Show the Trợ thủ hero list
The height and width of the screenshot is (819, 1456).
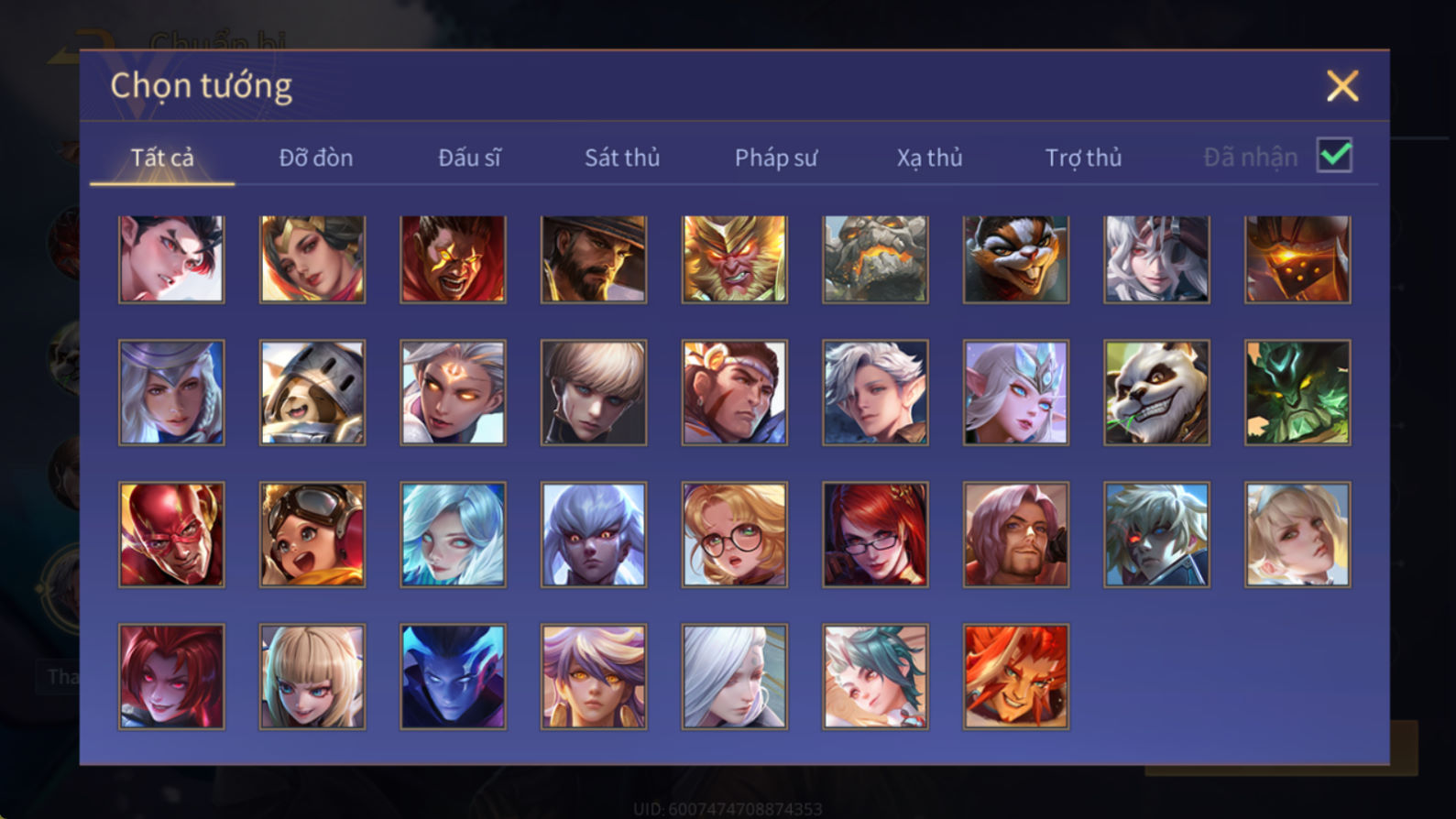pos(1083,158)
